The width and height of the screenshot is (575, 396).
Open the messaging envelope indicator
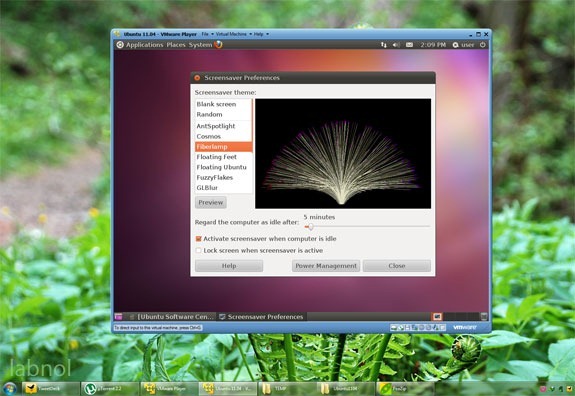click(x=410, y=45)
